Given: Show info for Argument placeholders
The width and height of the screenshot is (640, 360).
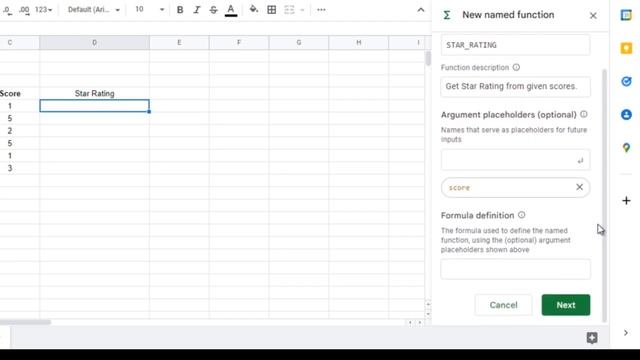Looking at the screenshot, I should pos(584,114).
